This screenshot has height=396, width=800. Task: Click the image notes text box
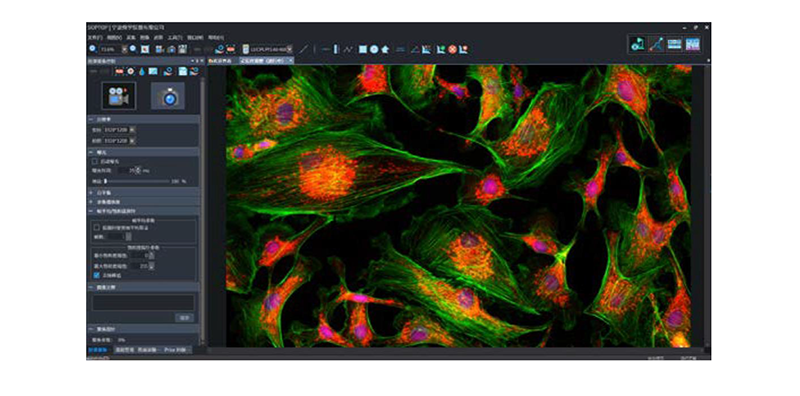click(143, 302)
